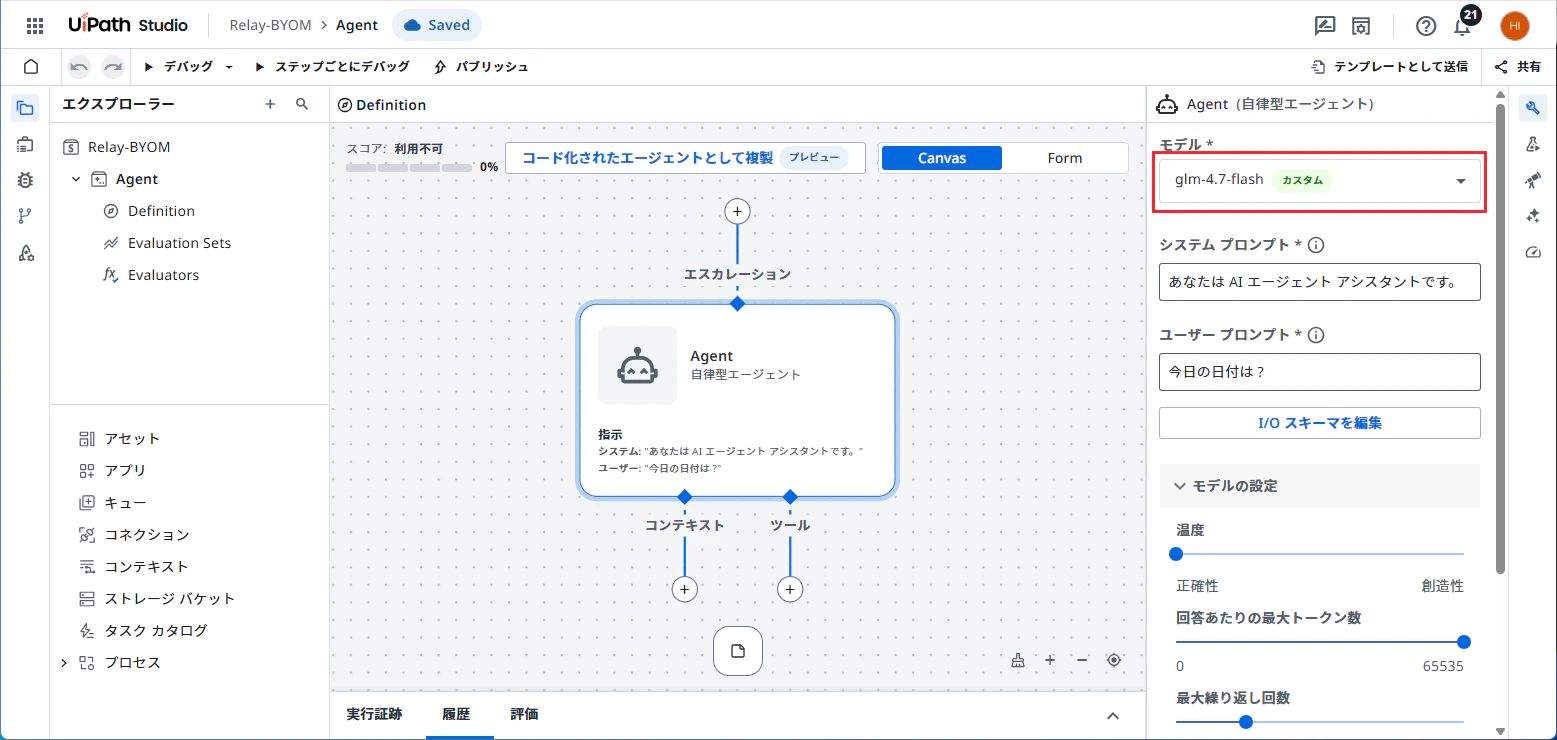
Task: Open the telescope icon in right rail
Action: tap(1532, 180)
